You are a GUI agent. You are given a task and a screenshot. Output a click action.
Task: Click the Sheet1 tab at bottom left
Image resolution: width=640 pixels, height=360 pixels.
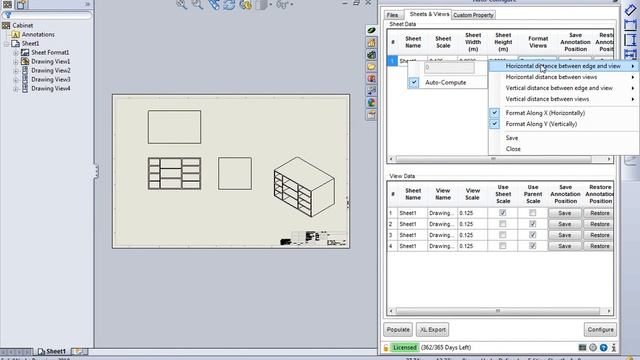(x=52, y=351)
